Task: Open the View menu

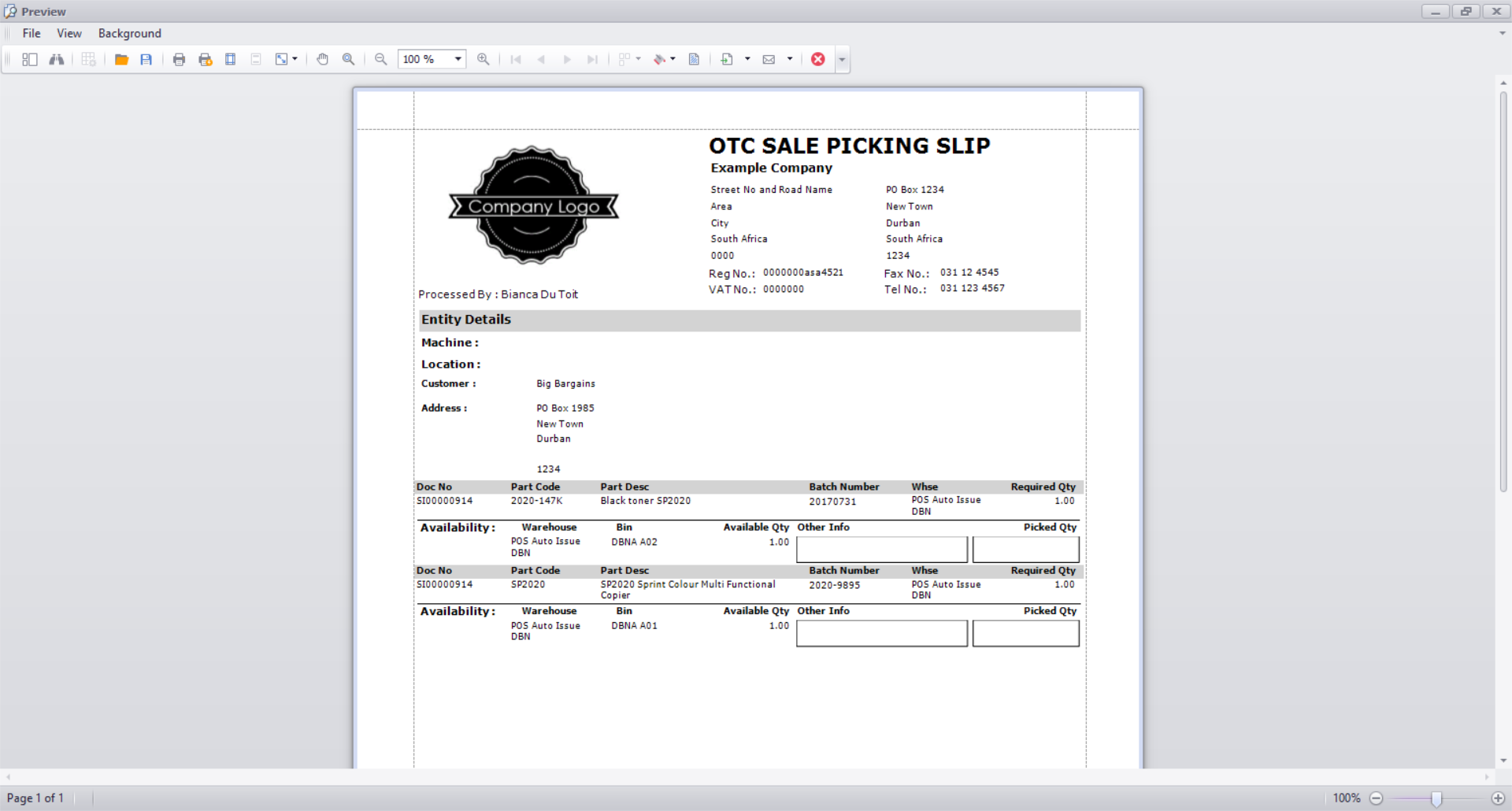Action: (x=69, y=33)
